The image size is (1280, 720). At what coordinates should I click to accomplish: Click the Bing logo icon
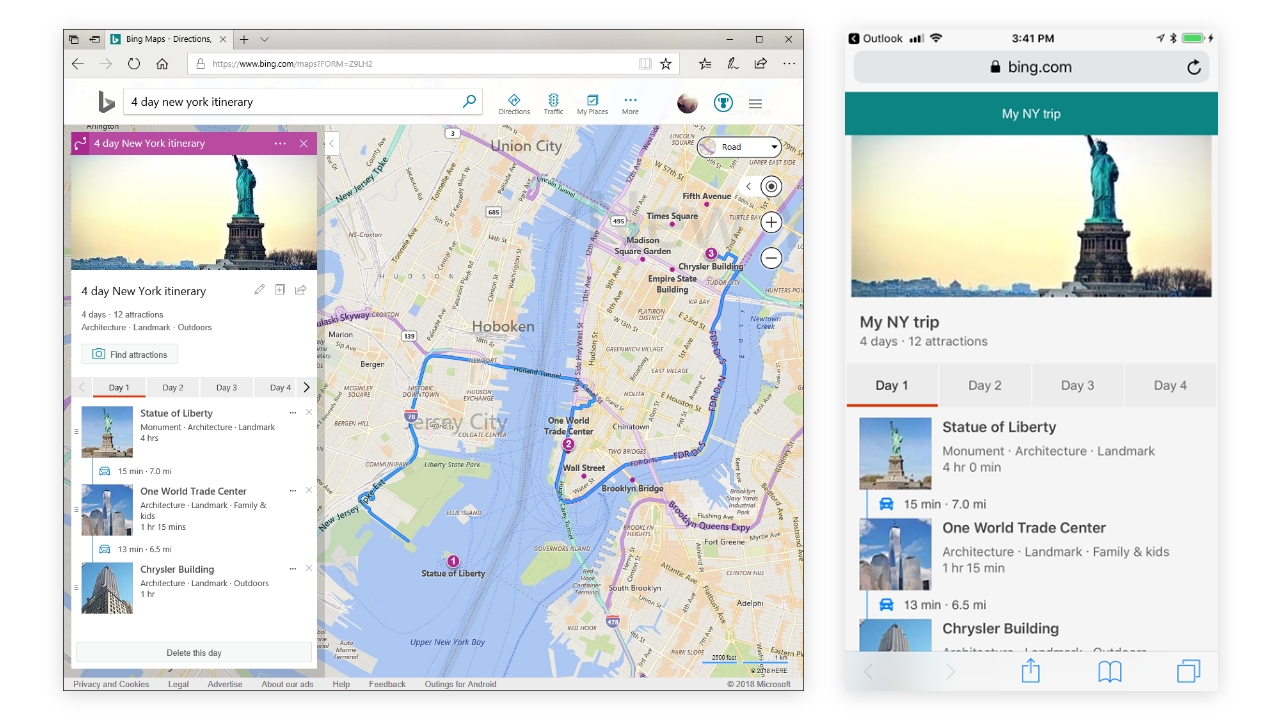tap(106, 102)
